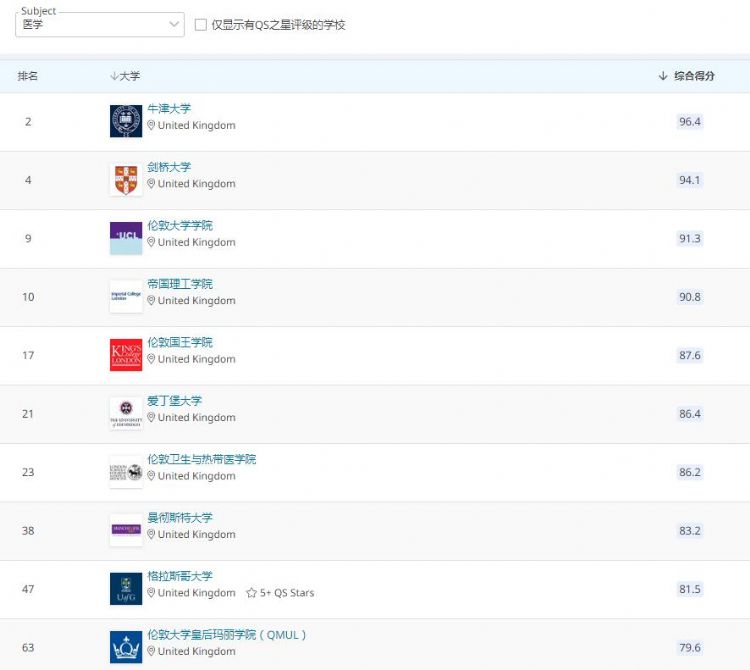This screenshot has width=750, height=670.
Task: Open the 格拉斯哥大学 link
Action: pos(180,576)
